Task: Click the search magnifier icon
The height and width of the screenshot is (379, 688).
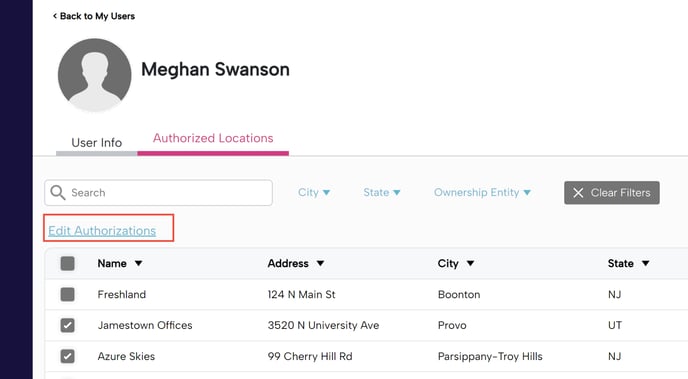Action: coord(57,193)
